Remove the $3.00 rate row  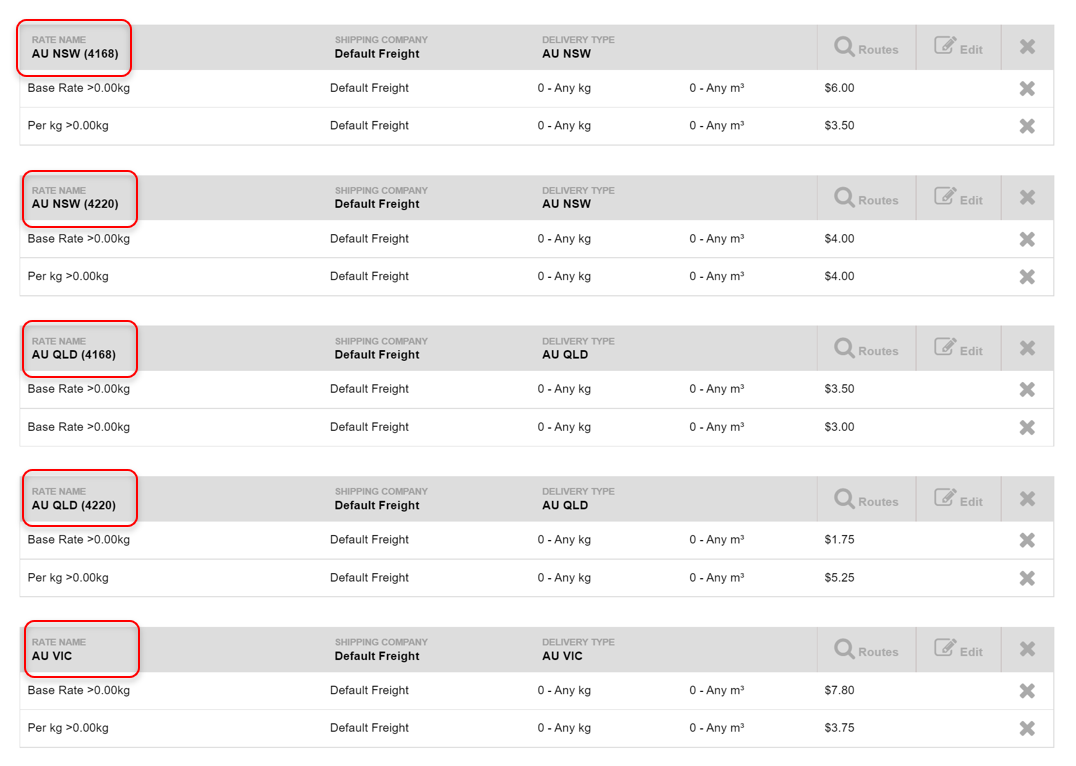(x=1027, y=428)
